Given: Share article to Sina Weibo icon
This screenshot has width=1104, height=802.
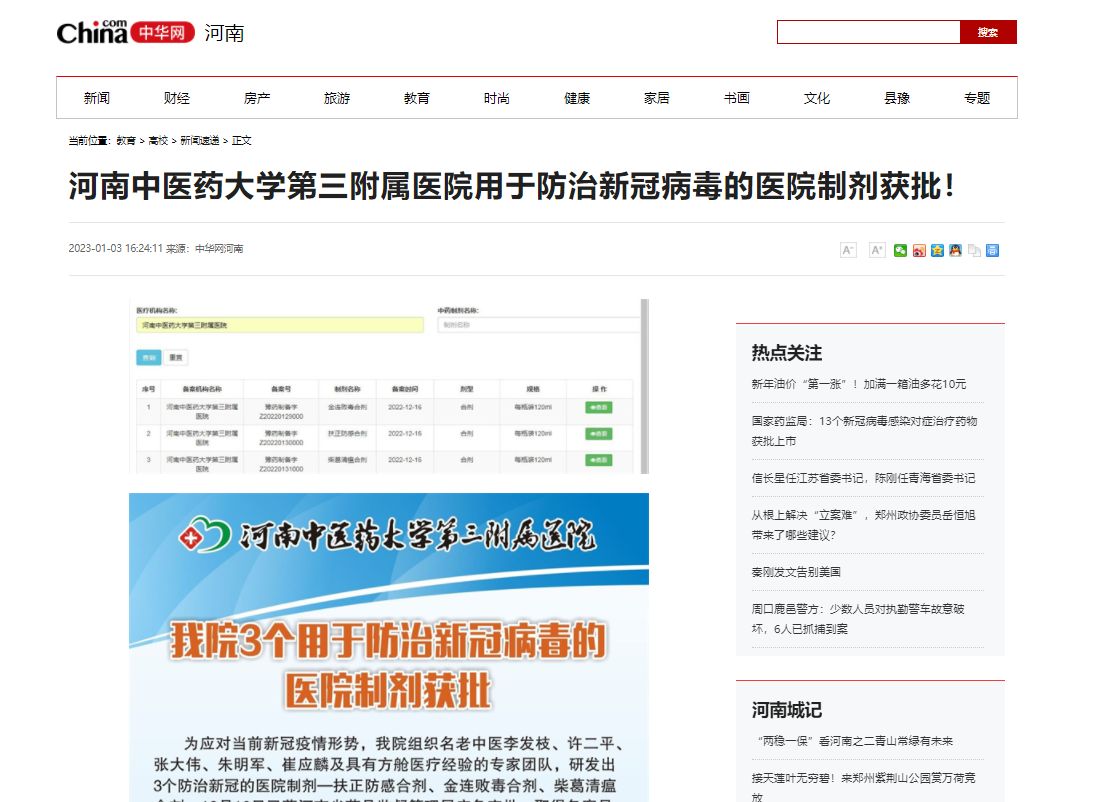Looking at the screenshot, I should pos(919,250).
